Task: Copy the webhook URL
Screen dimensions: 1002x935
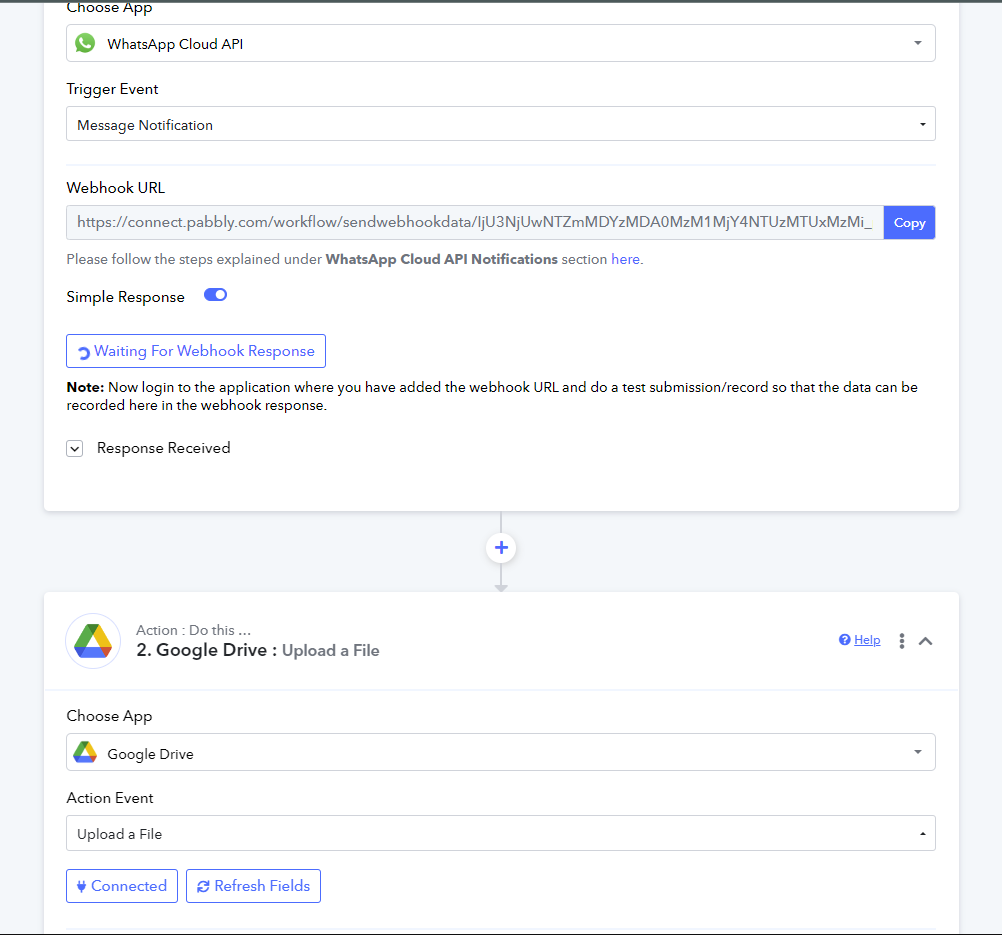Action: (x=909, y=222)
